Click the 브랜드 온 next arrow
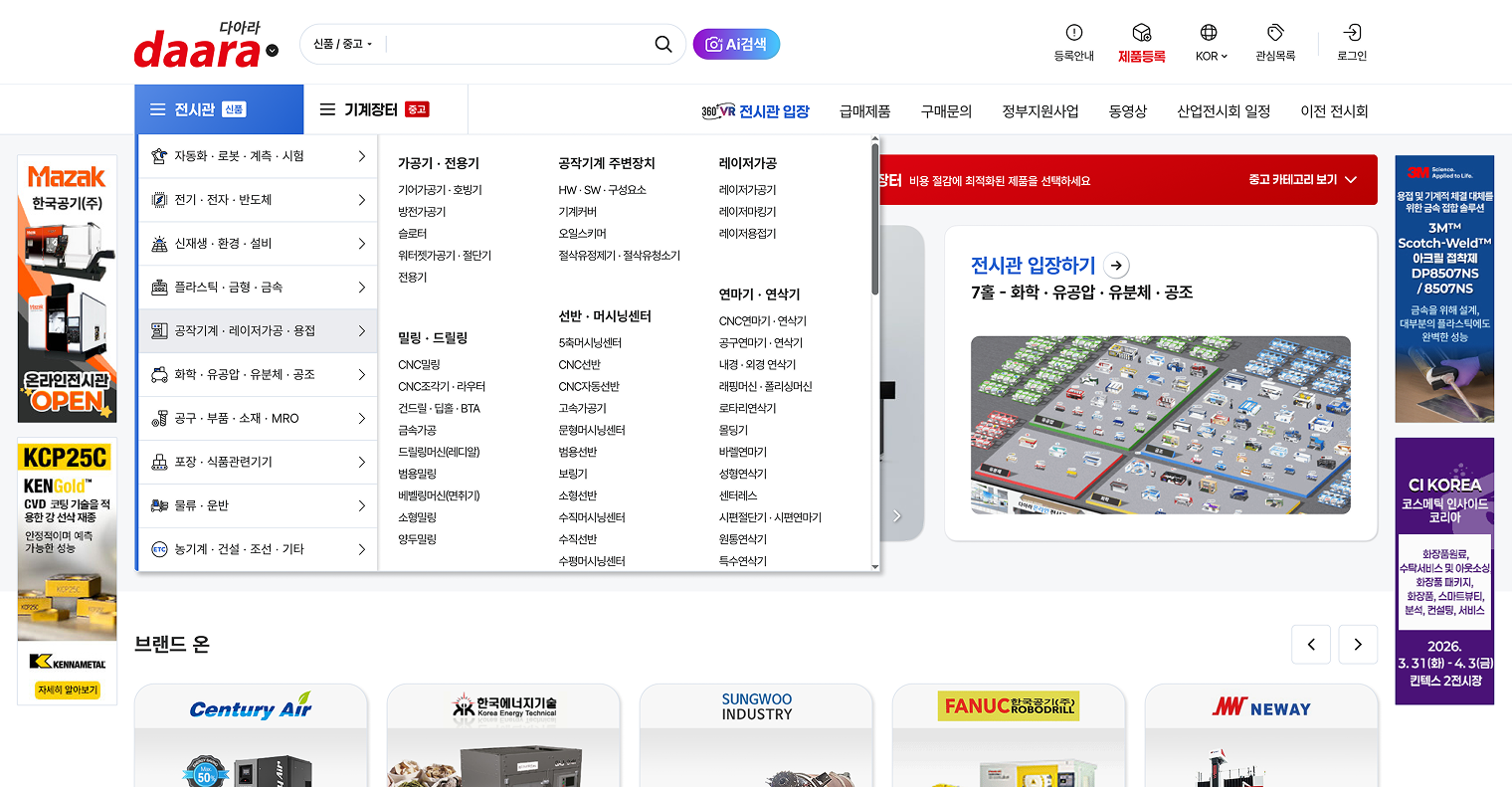The image size is (1512, 788). pyautogui.click(x=1358, y=645)
